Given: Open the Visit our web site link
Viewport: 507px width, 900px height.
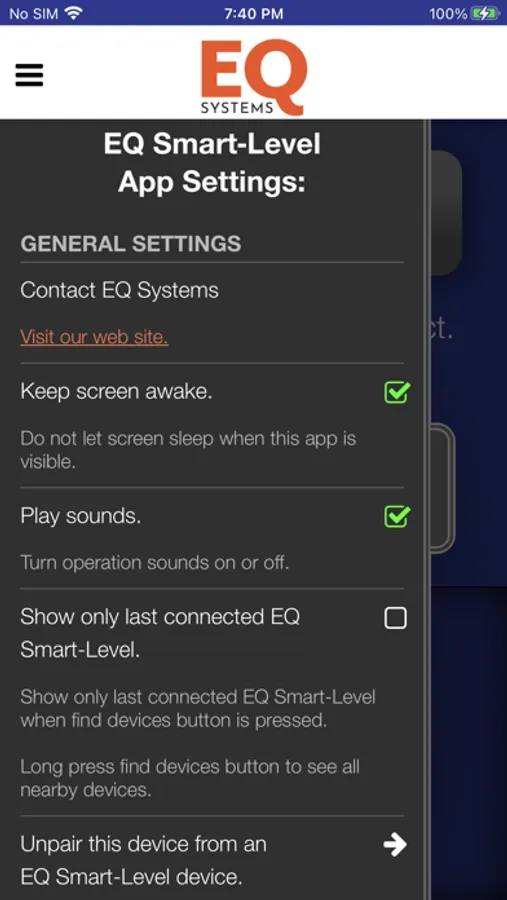Looking at the screenshot, I should pyautogui.click(x=94, y=337).
